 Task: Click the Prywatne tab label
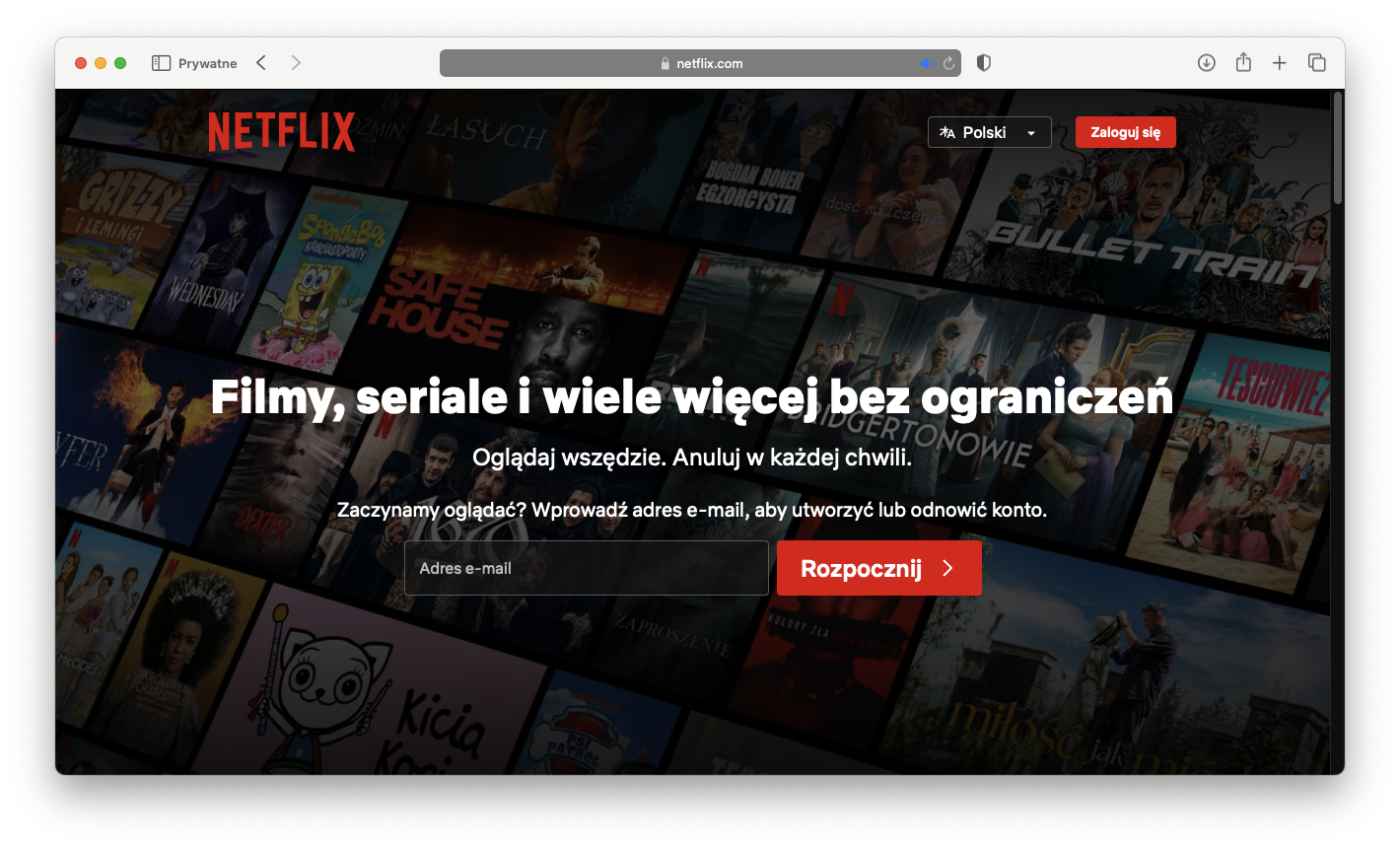207,62
